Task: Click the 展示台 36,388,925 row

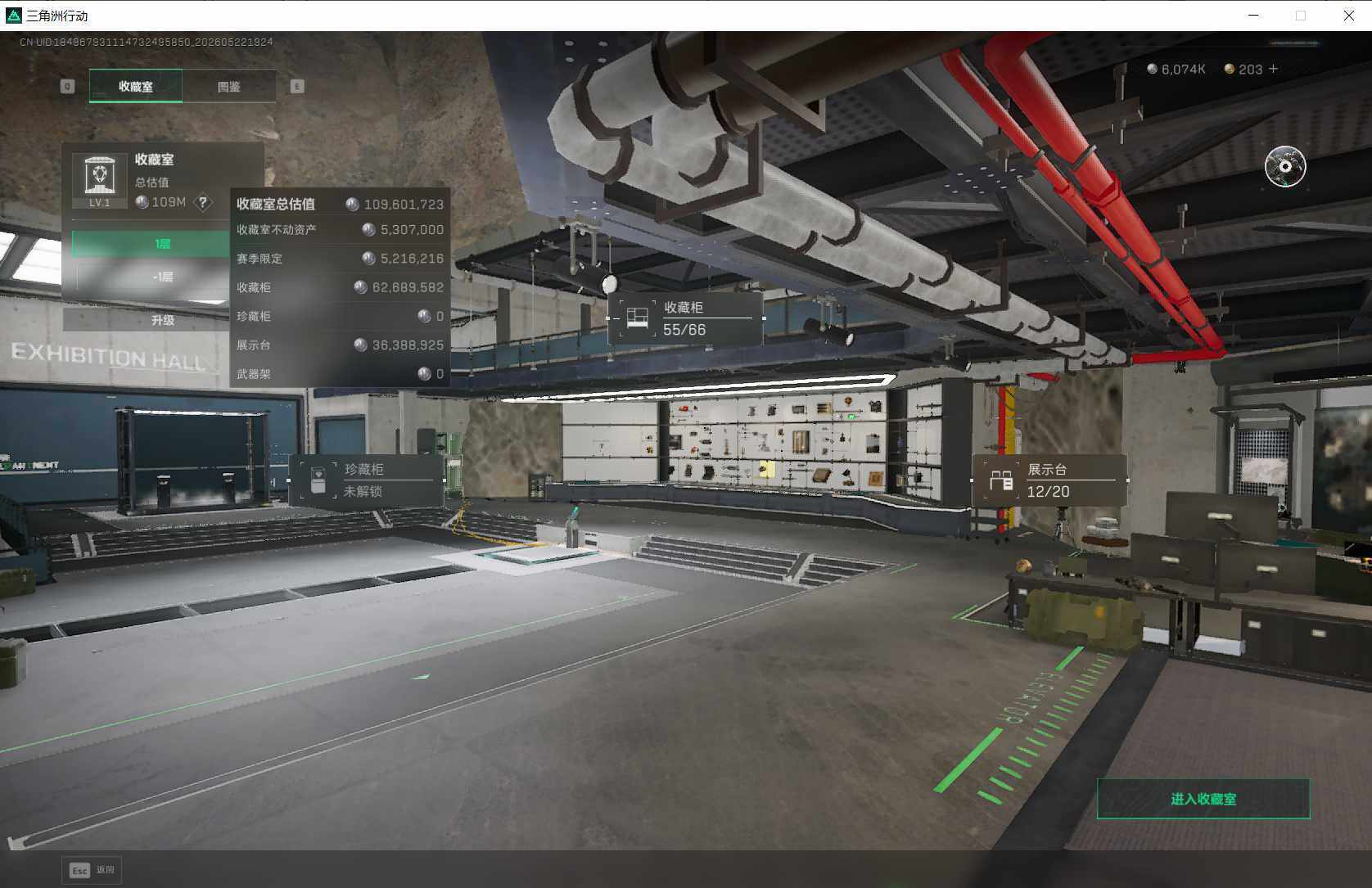Action: [x=340, y=345]
